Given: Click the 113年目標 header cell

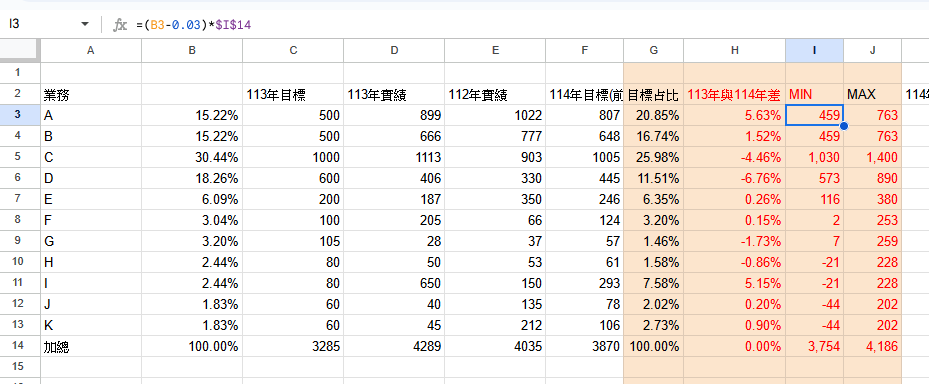Looking at the screenshot, I should click(x=293, y=94).
